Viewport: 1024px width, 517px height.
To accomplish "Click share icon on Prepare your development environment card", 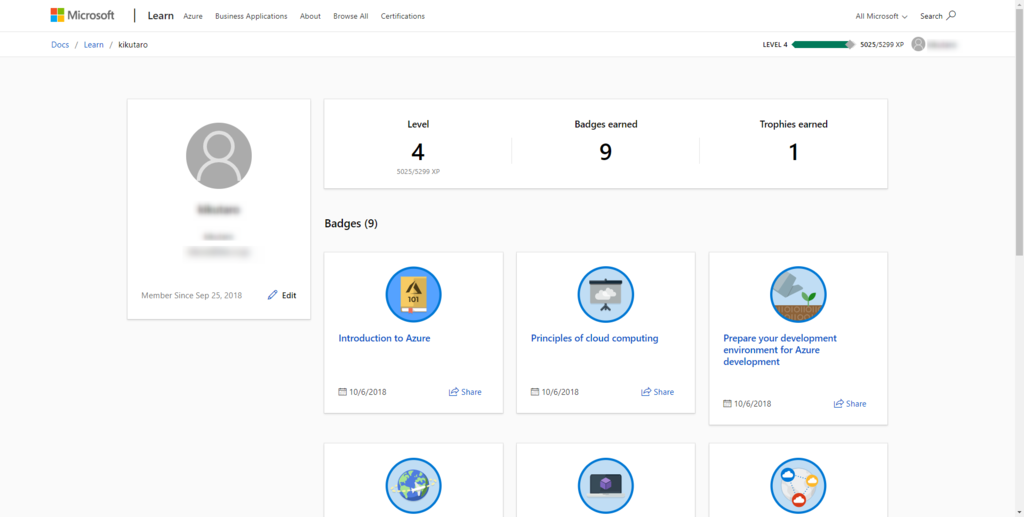I will 839,403.
